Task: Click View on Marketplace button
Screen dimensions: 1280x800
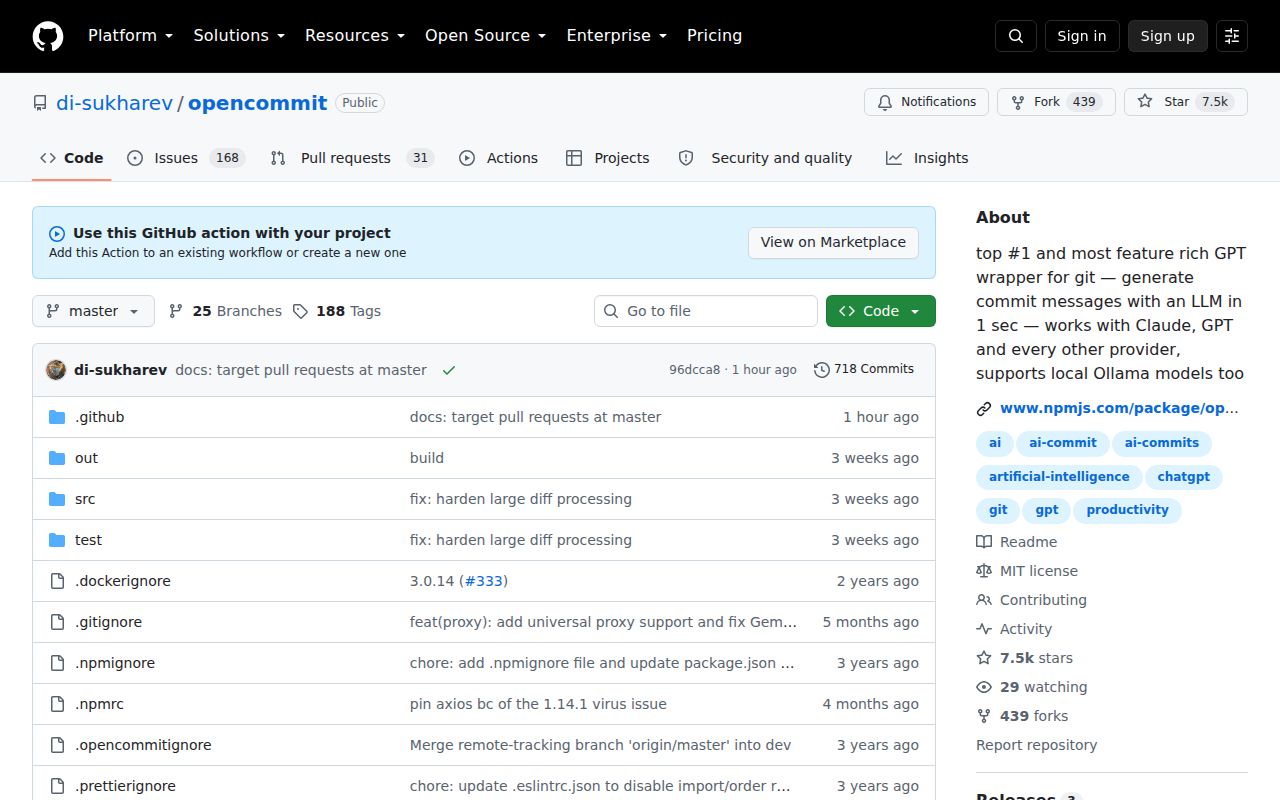Action: (x=833, y=242)
